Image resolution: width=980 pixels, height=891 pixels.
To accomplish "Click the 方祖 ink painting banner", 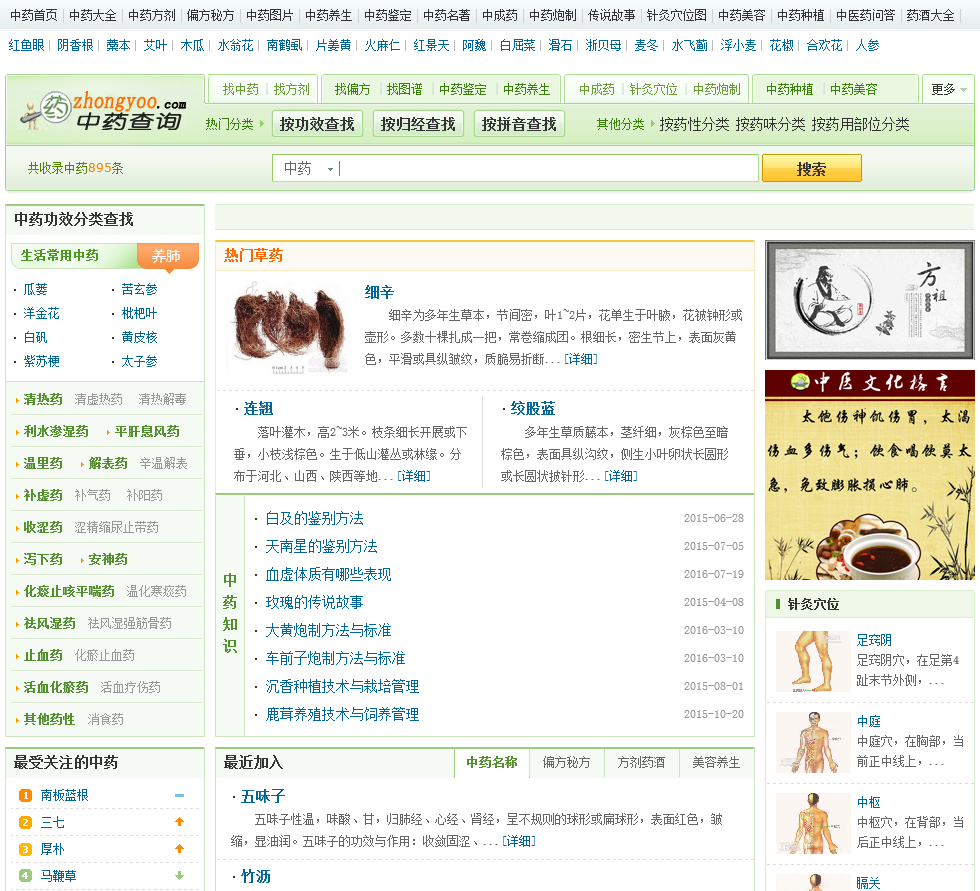I will coord(869,300).
